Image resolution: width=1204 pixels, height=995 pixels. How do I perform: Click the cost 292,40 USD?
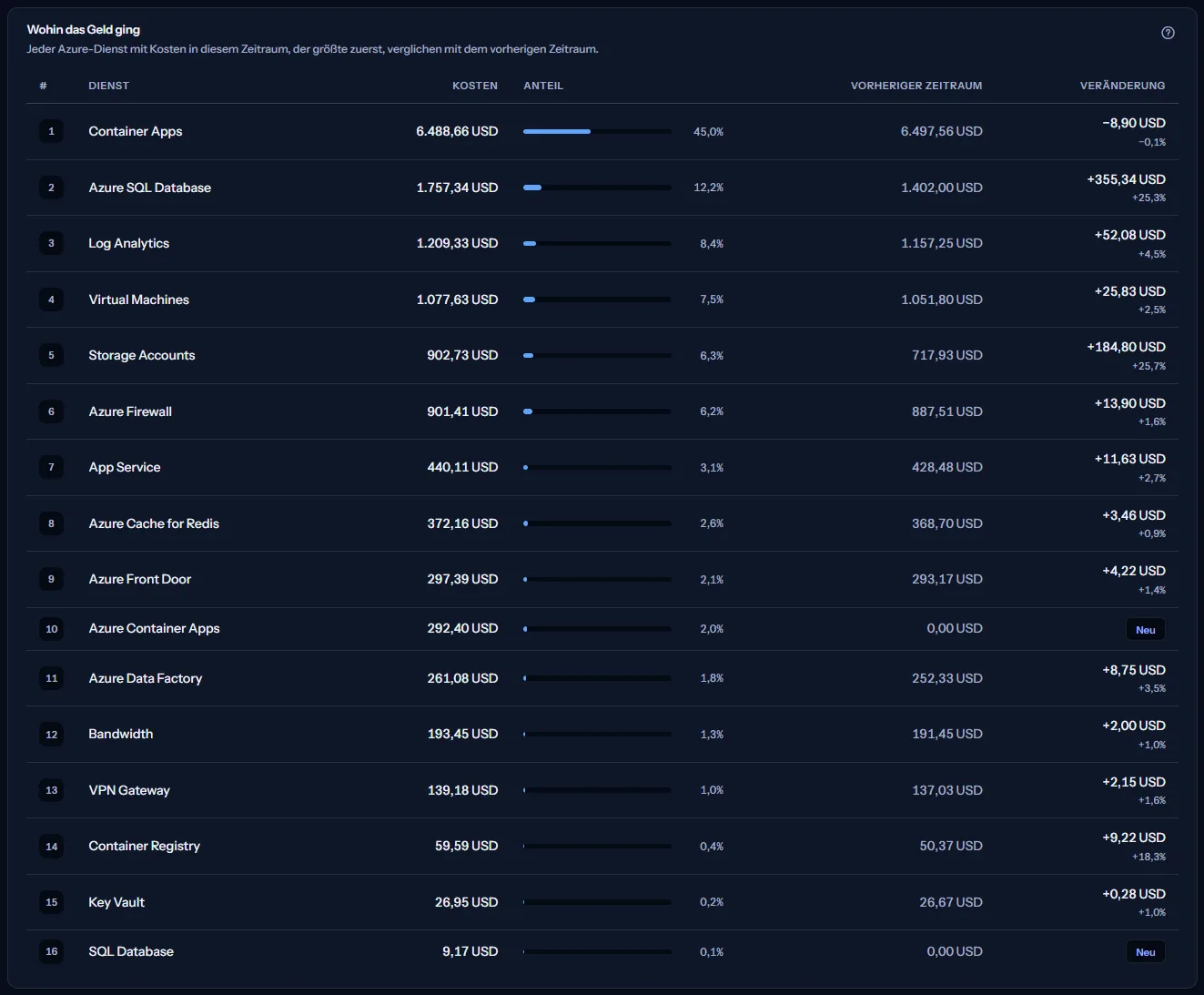(x=462, y=628)
